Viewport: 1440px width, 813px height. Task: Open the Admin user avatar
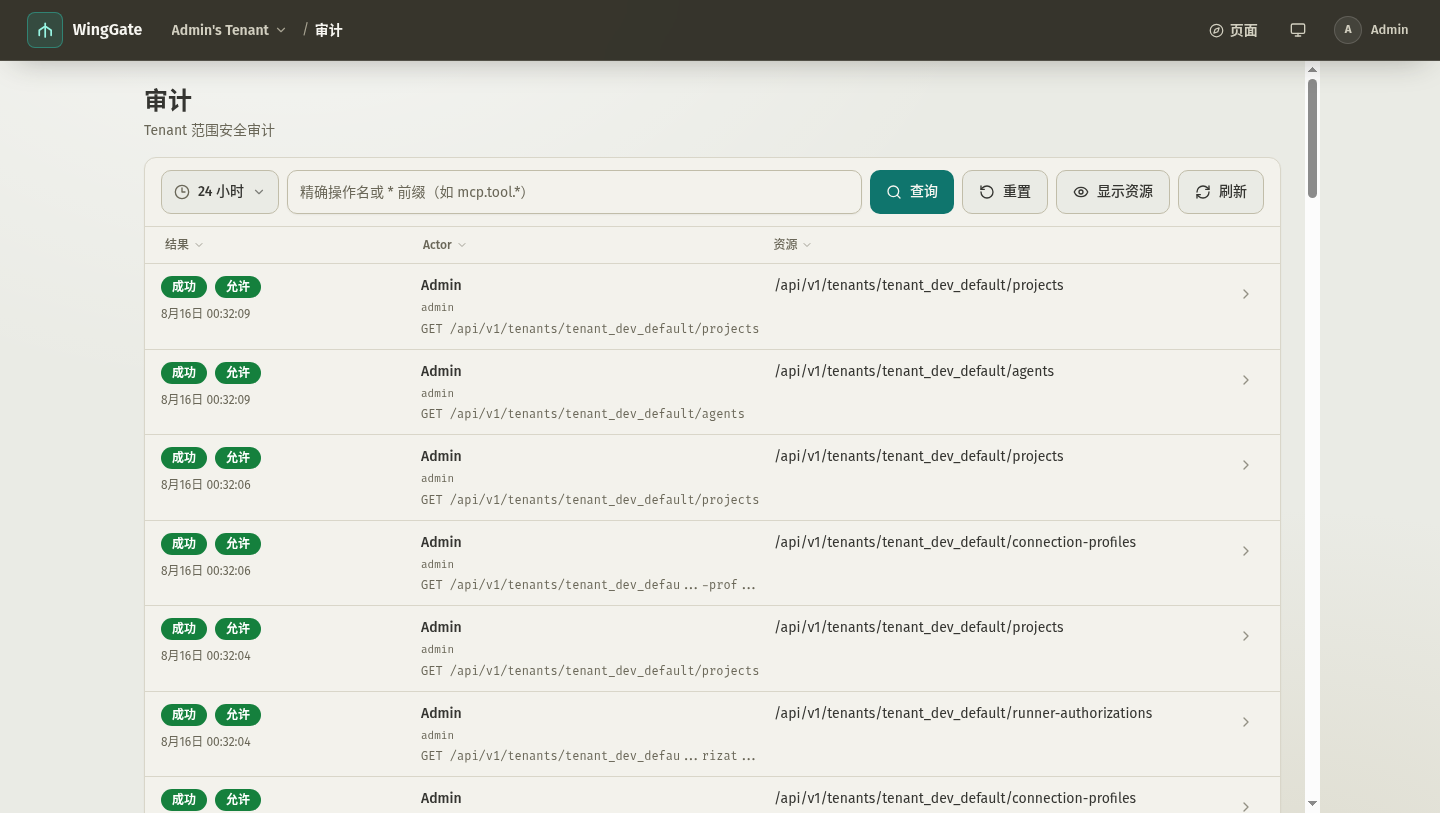[1348, 30]
